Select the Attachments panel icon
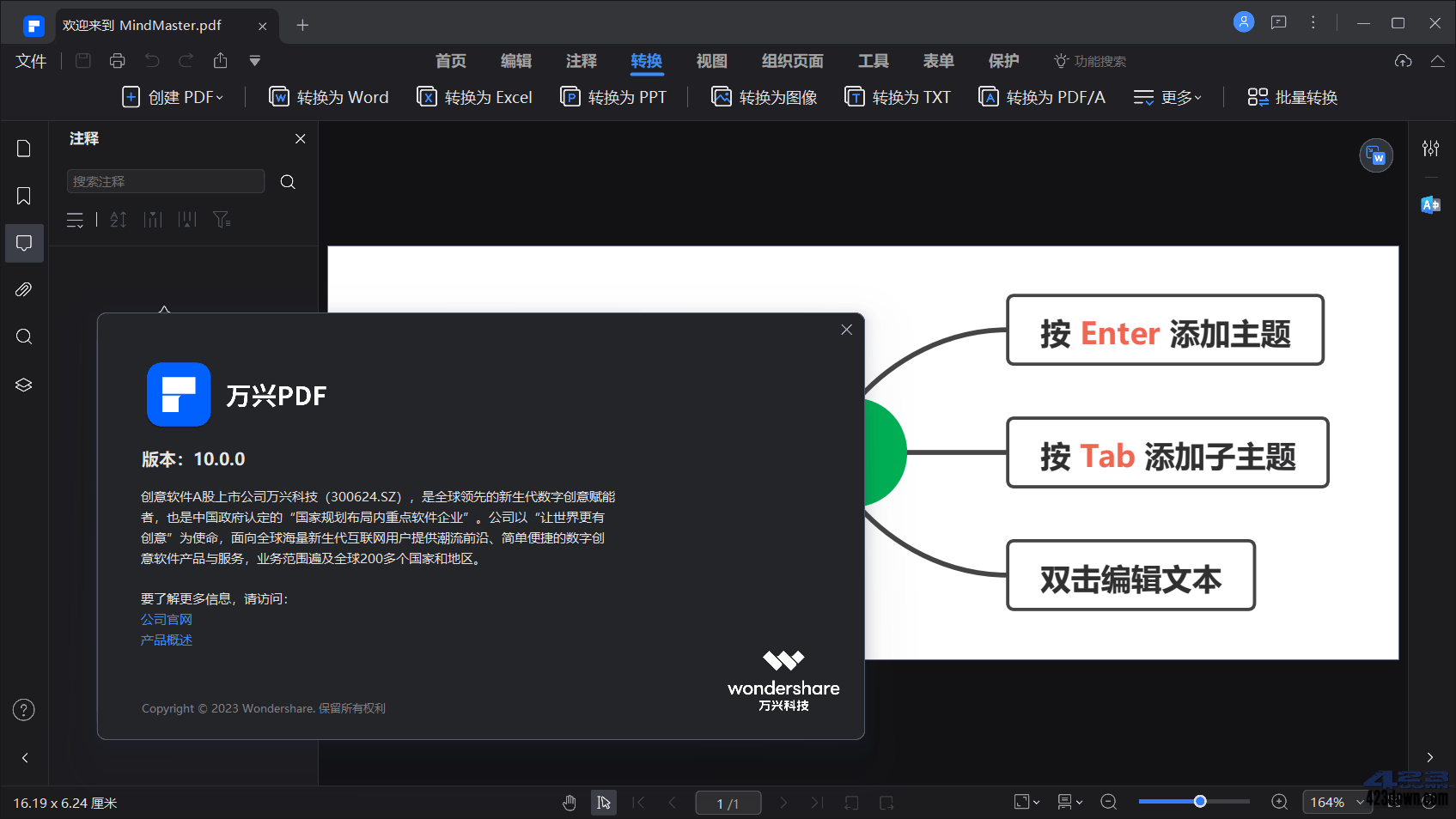Viewport: 1456px width, 819px height. click(x=23, y=289)
